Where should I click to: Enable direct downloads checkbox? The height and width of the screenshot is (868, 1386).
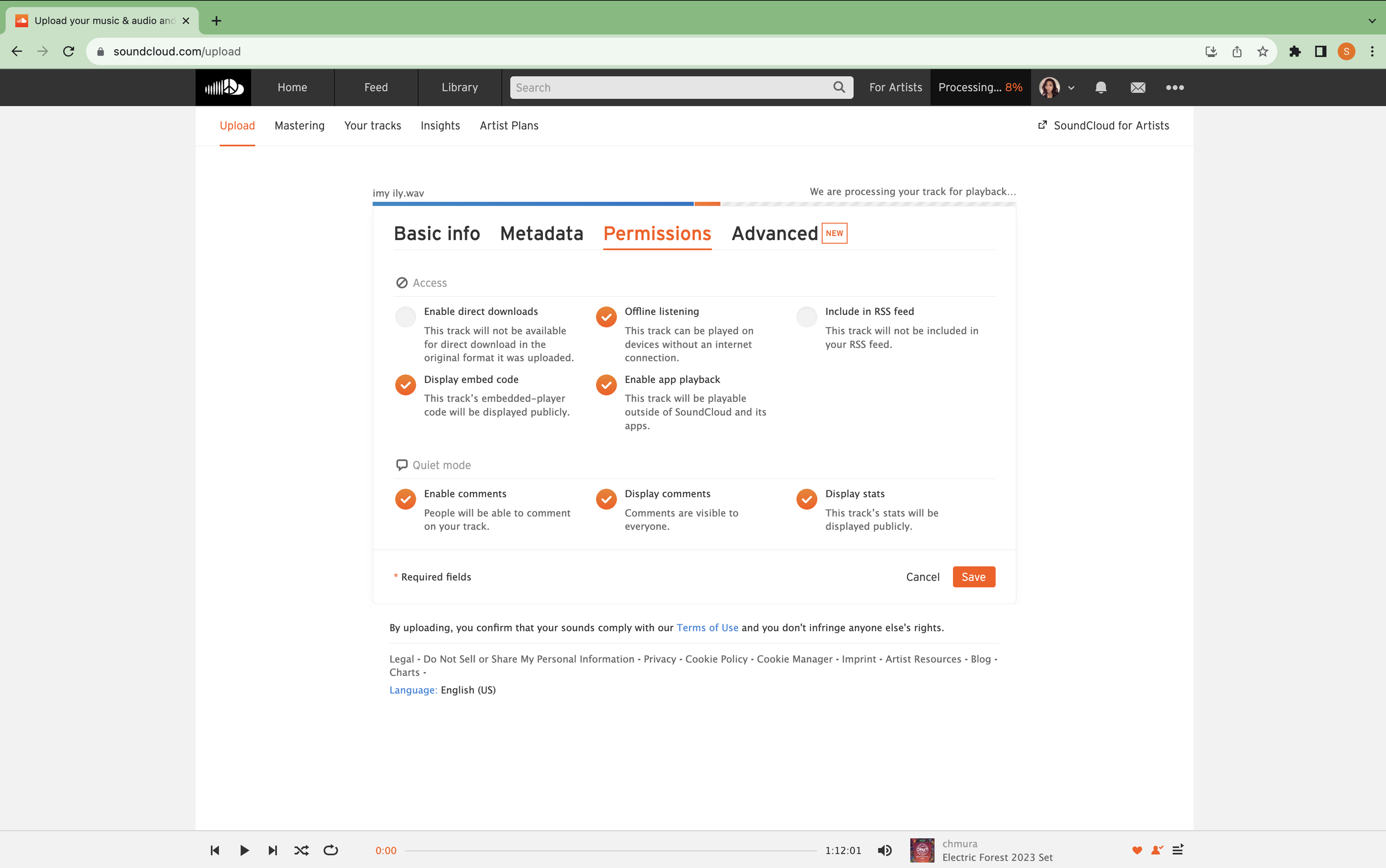click(x=405, y=317)
